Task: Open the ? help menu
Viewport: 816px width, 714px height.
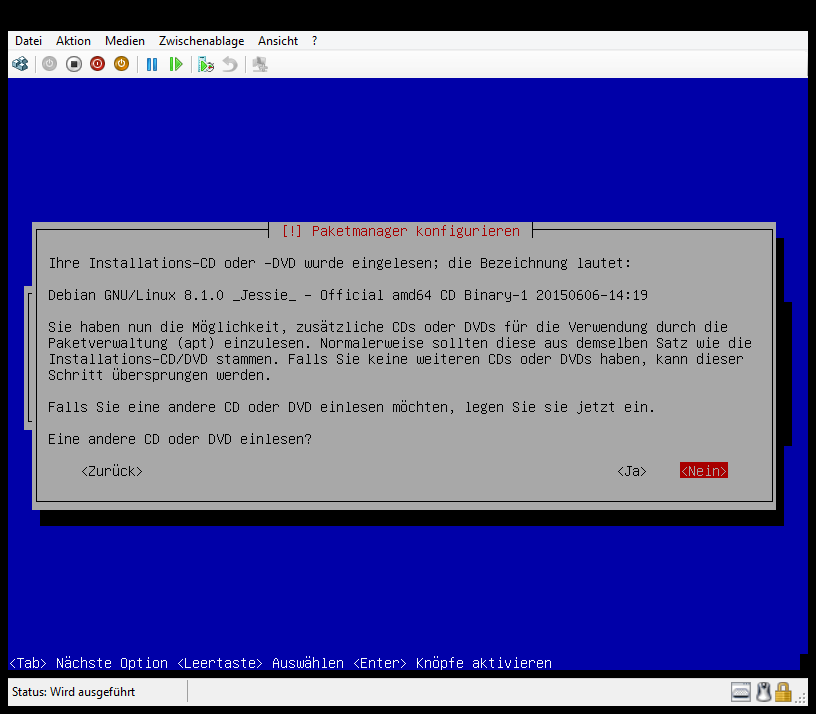Action: (314, 41)
